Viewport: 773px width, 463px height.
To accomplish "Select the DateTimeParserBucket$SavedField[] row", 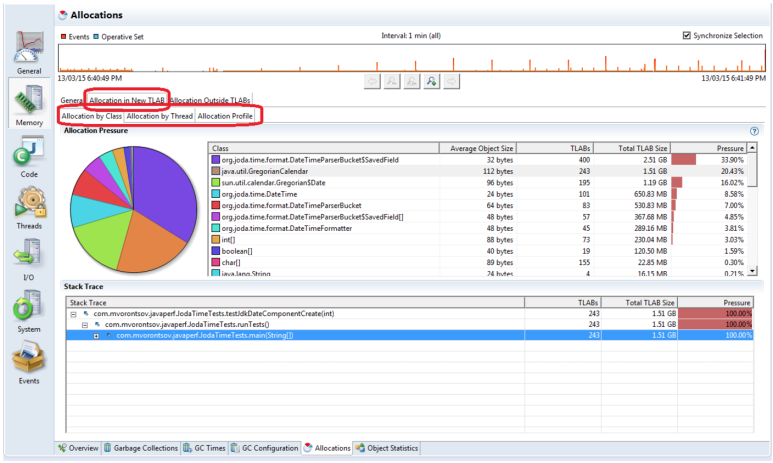I will pyautogui.click(x=478, y=217).
